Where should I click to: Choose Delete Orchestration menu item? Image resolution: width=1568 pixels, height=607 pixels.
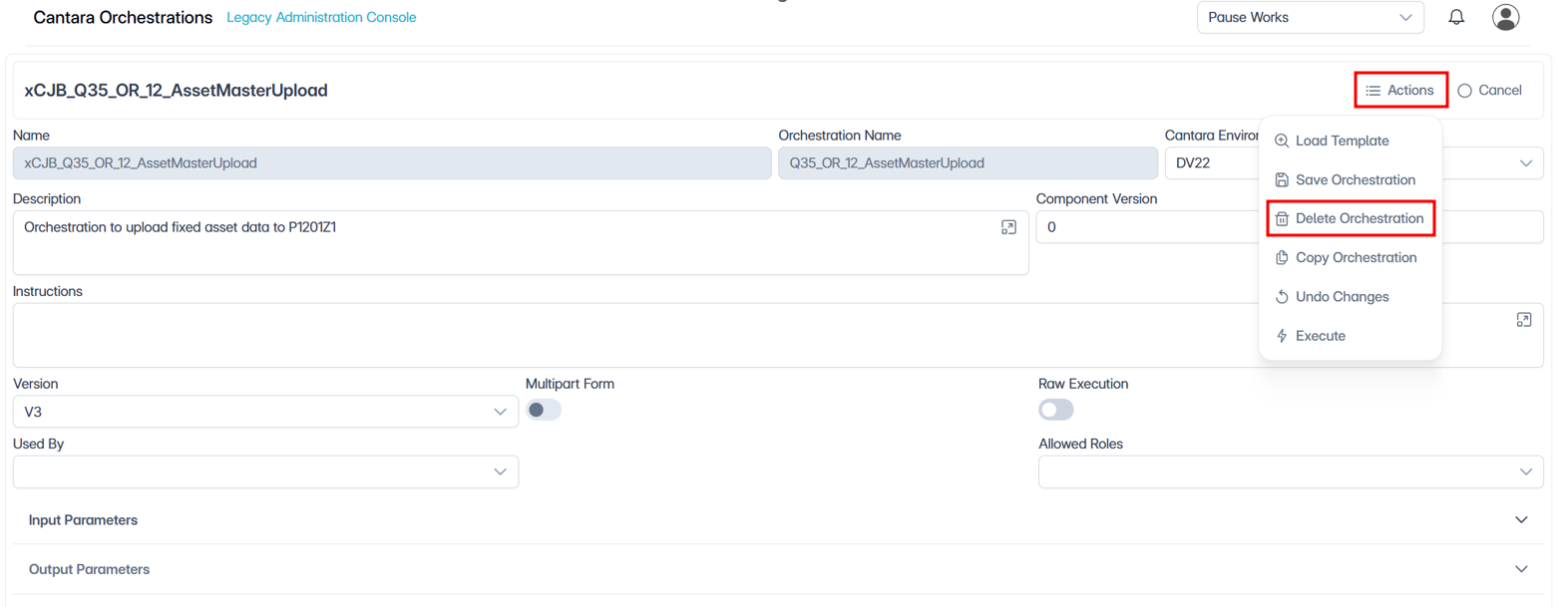click(1351, 218)
